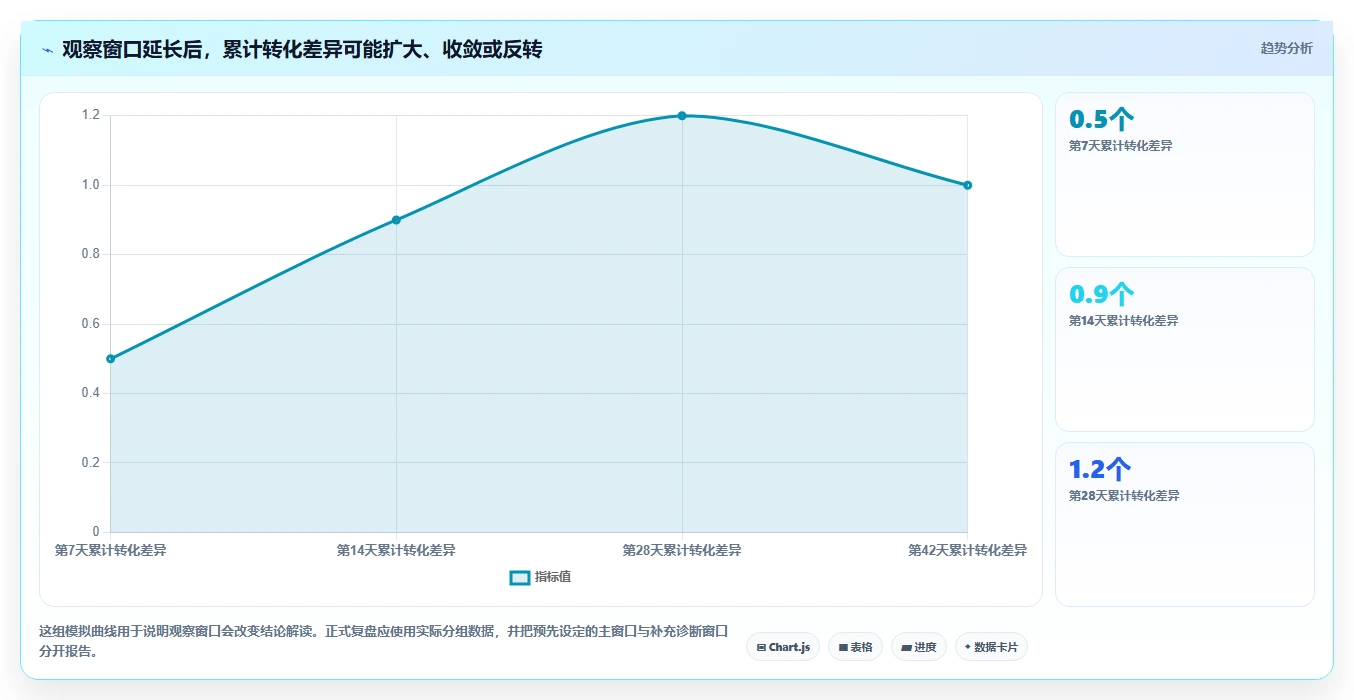Select the 表格 tag chip
The width and height of the screenshot is (1354, 700).
click(855, 647)
